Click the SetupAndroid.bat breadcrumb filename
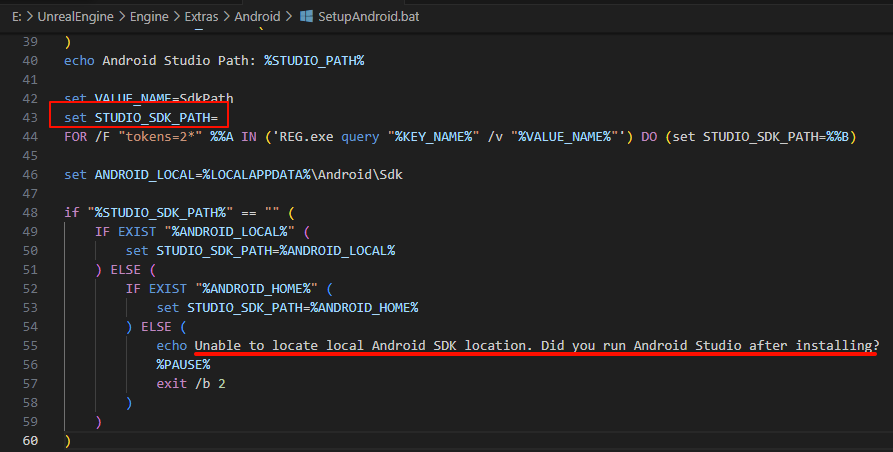The height and width of the screenshot is (452, 893). tap(367, 17)
